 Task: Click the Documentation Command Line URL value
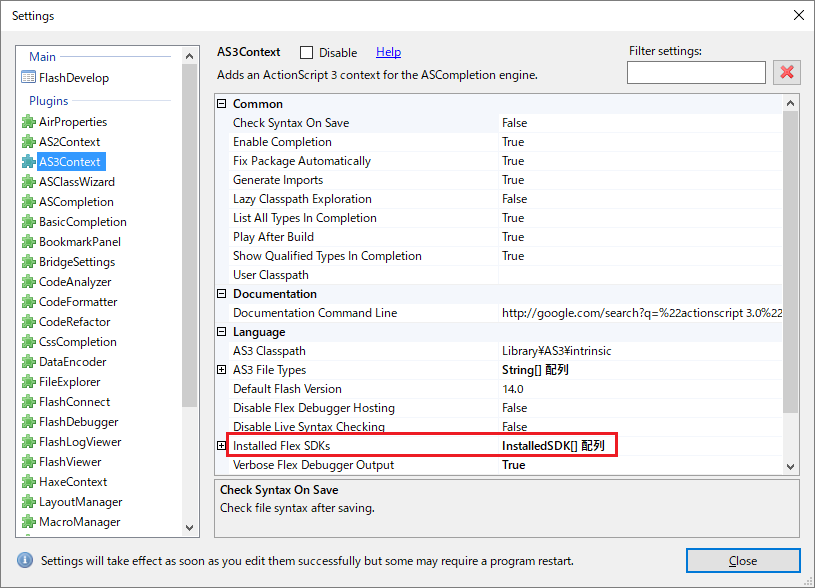[642, 312]
